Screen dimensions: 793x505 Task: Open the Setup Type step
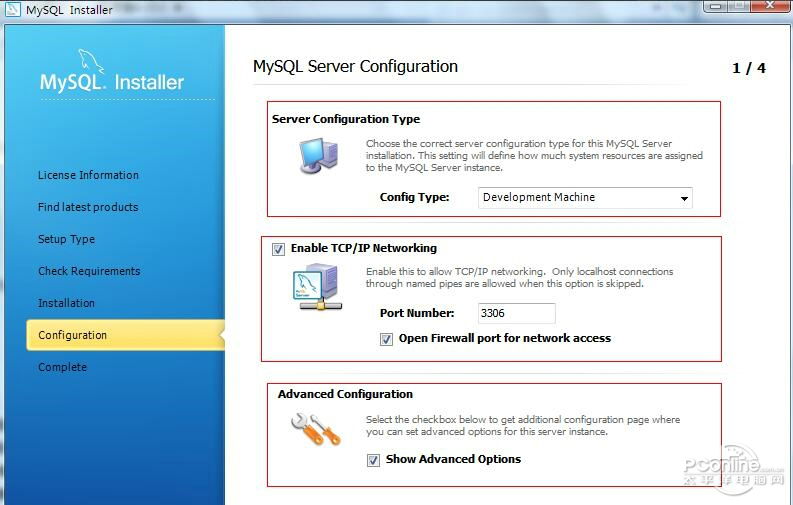point(66,239)
